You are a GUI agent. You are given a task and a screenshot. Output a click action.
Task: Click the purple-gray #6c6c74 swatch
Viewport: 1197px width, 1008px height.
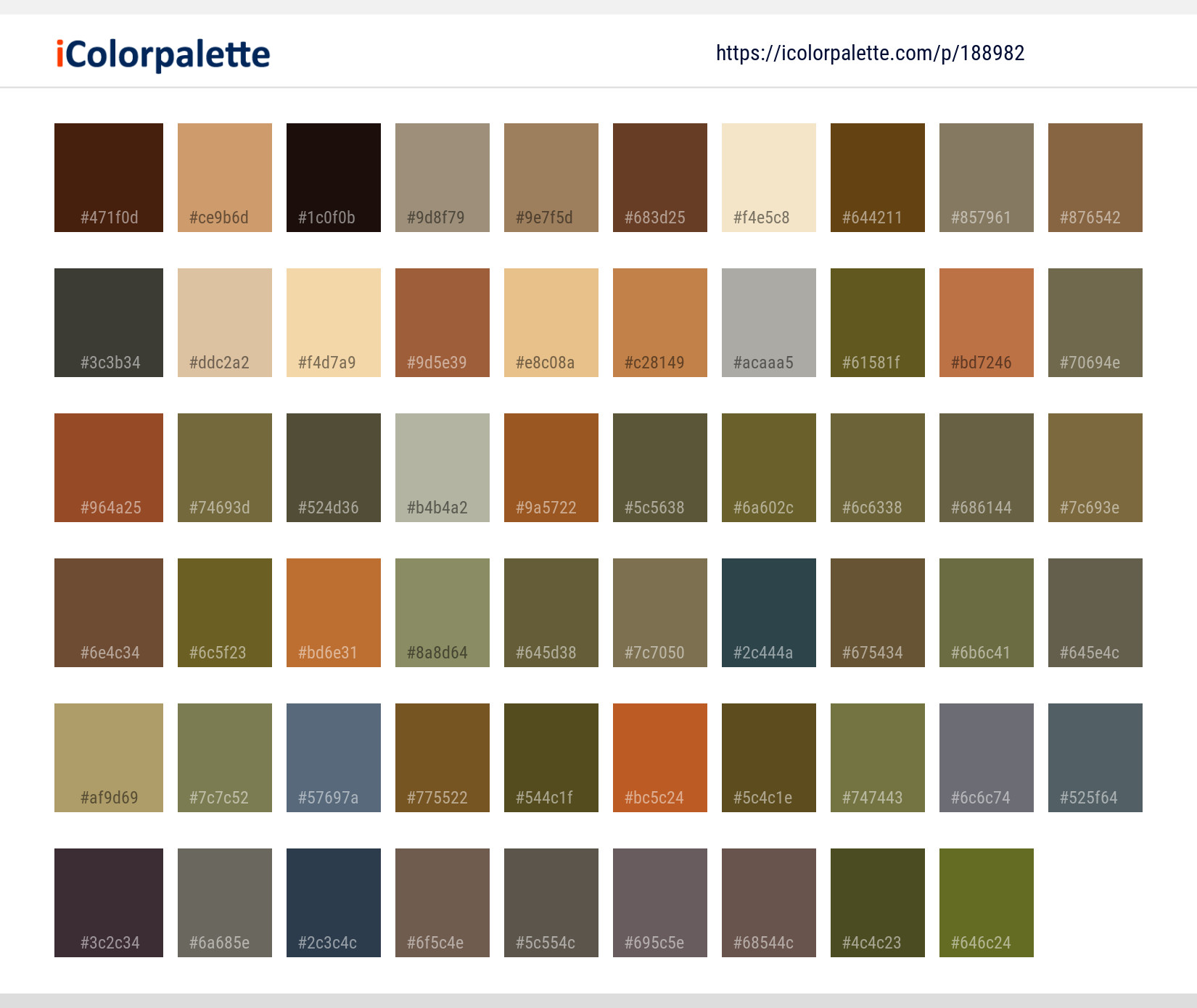tap(986, 757)
